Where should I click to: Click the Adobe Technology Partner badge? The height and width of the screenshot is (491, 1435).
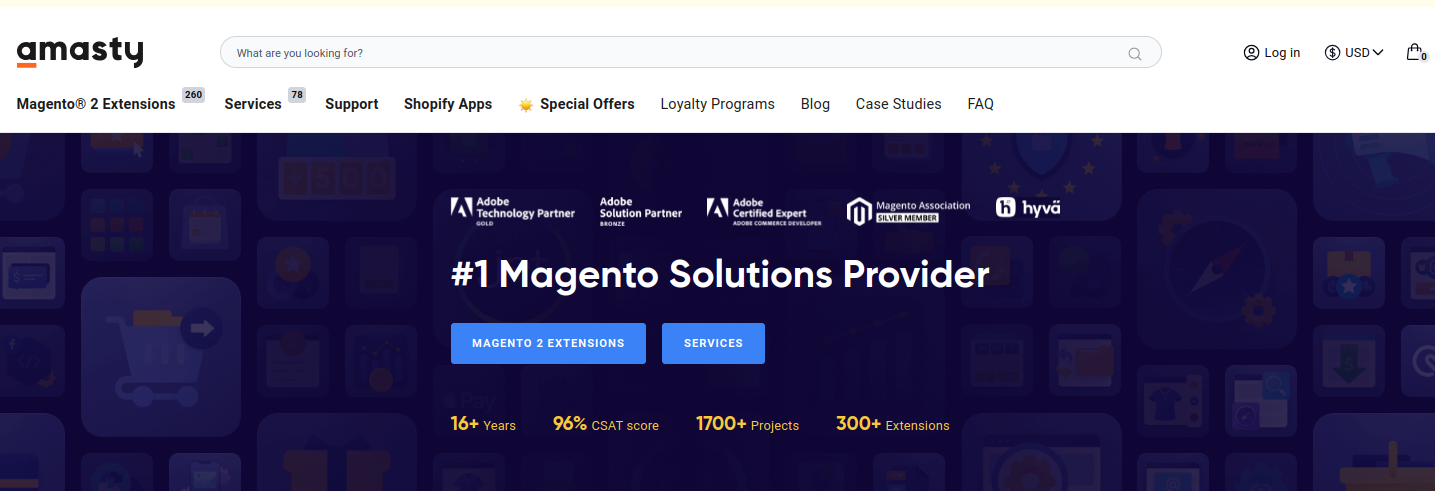513,209
